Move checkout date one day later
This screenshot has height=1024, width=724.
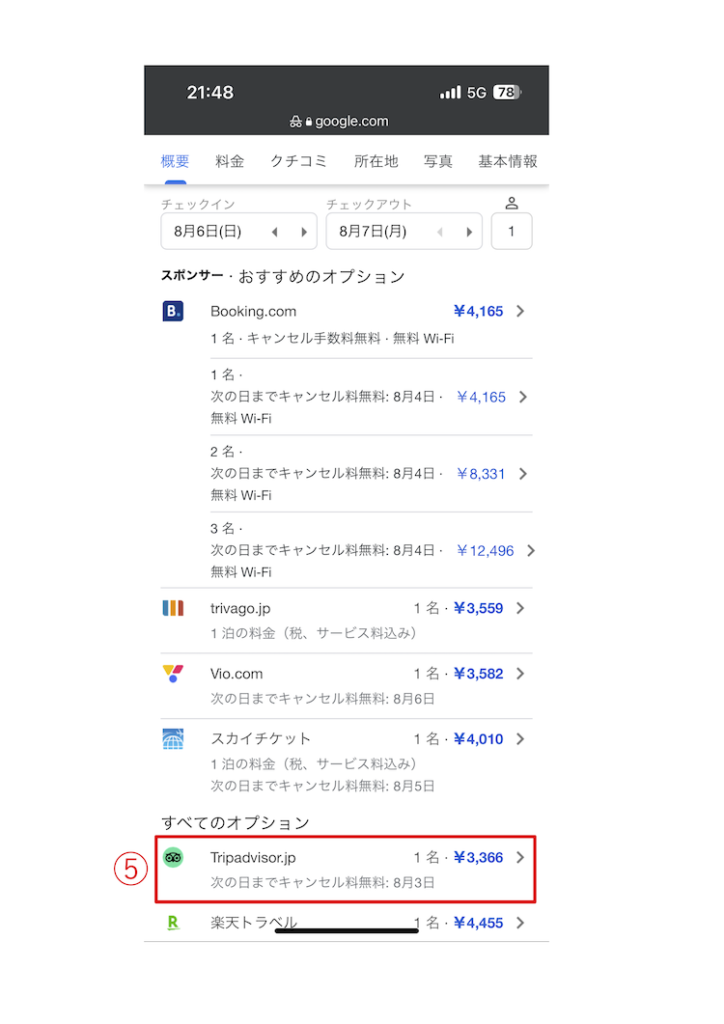click(x=469, y=232)
